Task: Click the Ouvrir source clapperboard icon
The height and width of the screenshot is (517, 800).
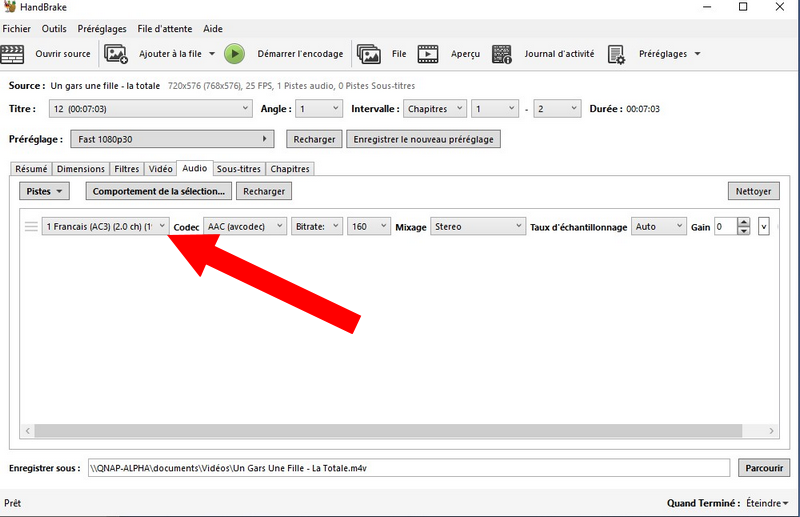Action: (x=14, y=54)
